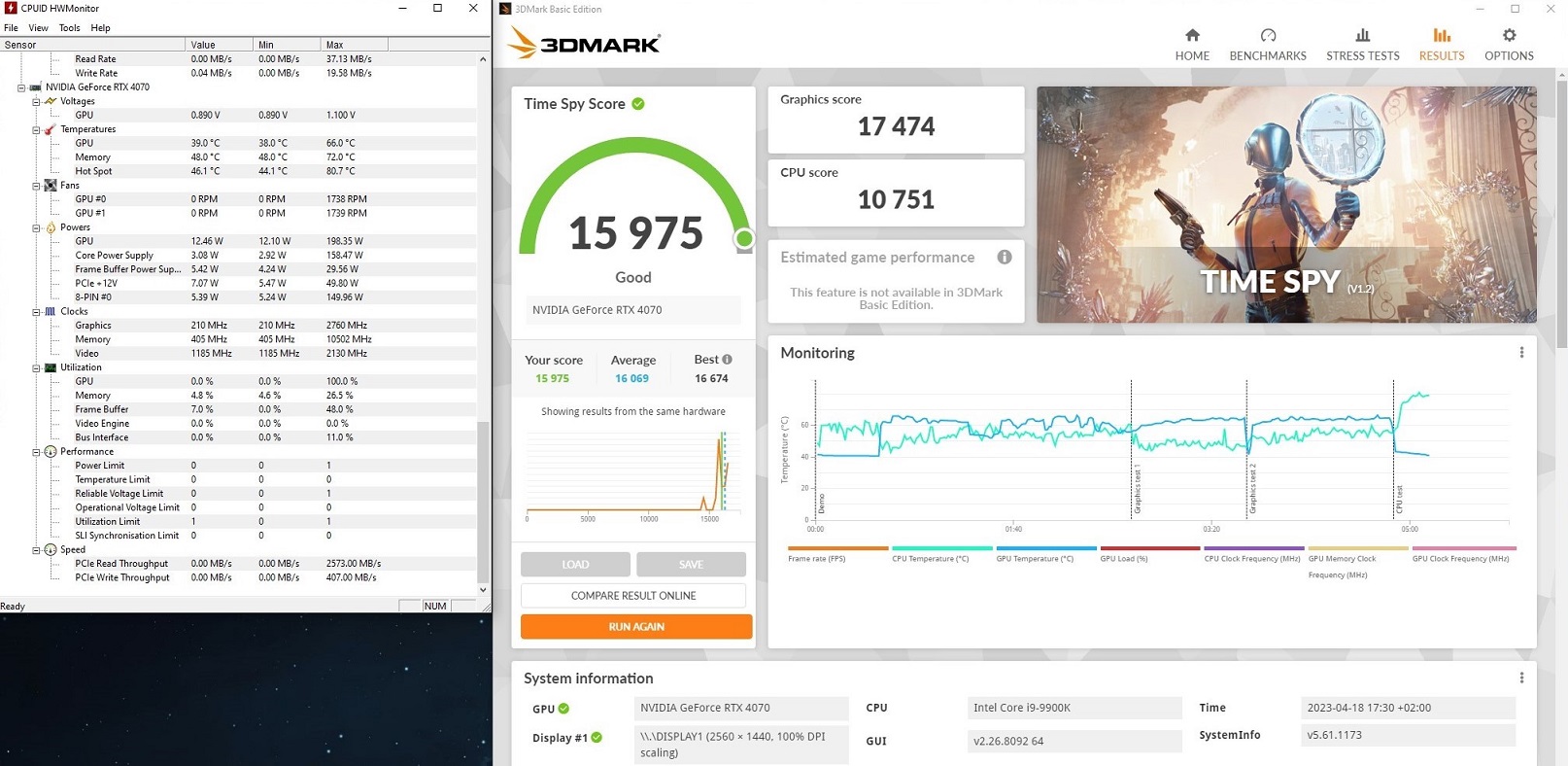Open the Tools menu in HWMonitor
This screenshot has width=1568, height=766.
click(69, 28)
